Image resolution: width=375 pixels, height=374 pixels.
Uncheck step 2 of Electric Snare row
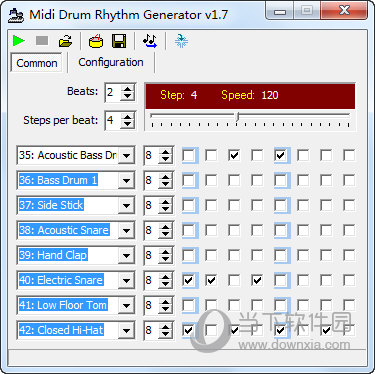pyautogui.click(x=211, y=280)
